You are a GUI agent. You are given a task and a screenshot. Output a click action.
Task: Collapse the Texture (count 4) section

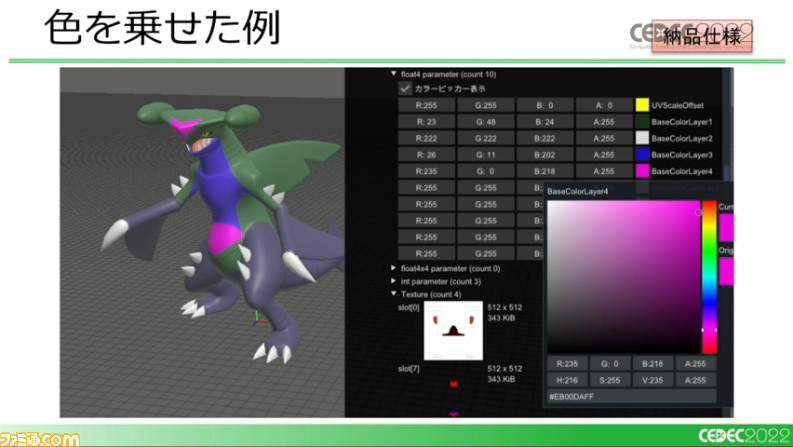click(x=393, y=294)
